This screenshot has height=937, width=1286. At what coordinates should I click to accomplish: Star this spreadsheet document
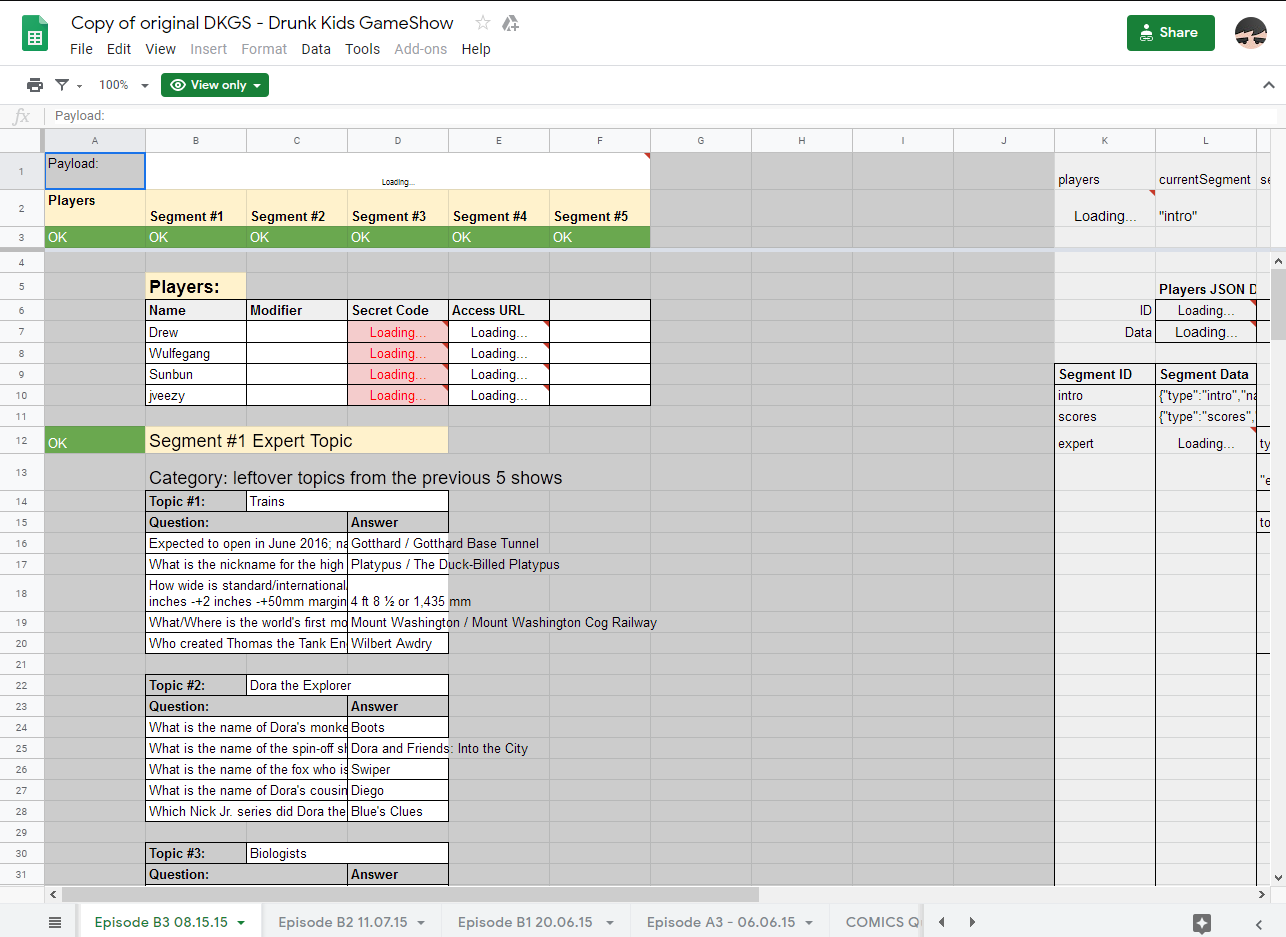(x=483, y=23)
